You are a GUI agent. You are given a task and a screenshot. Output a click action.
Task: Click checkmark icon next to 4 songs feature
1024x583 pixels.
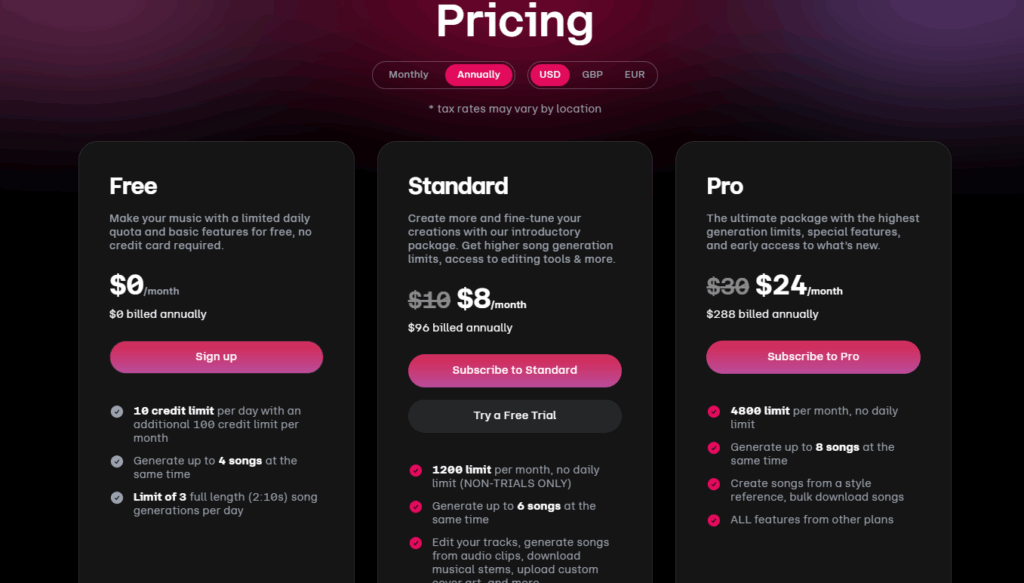click(x=117, y=461)
